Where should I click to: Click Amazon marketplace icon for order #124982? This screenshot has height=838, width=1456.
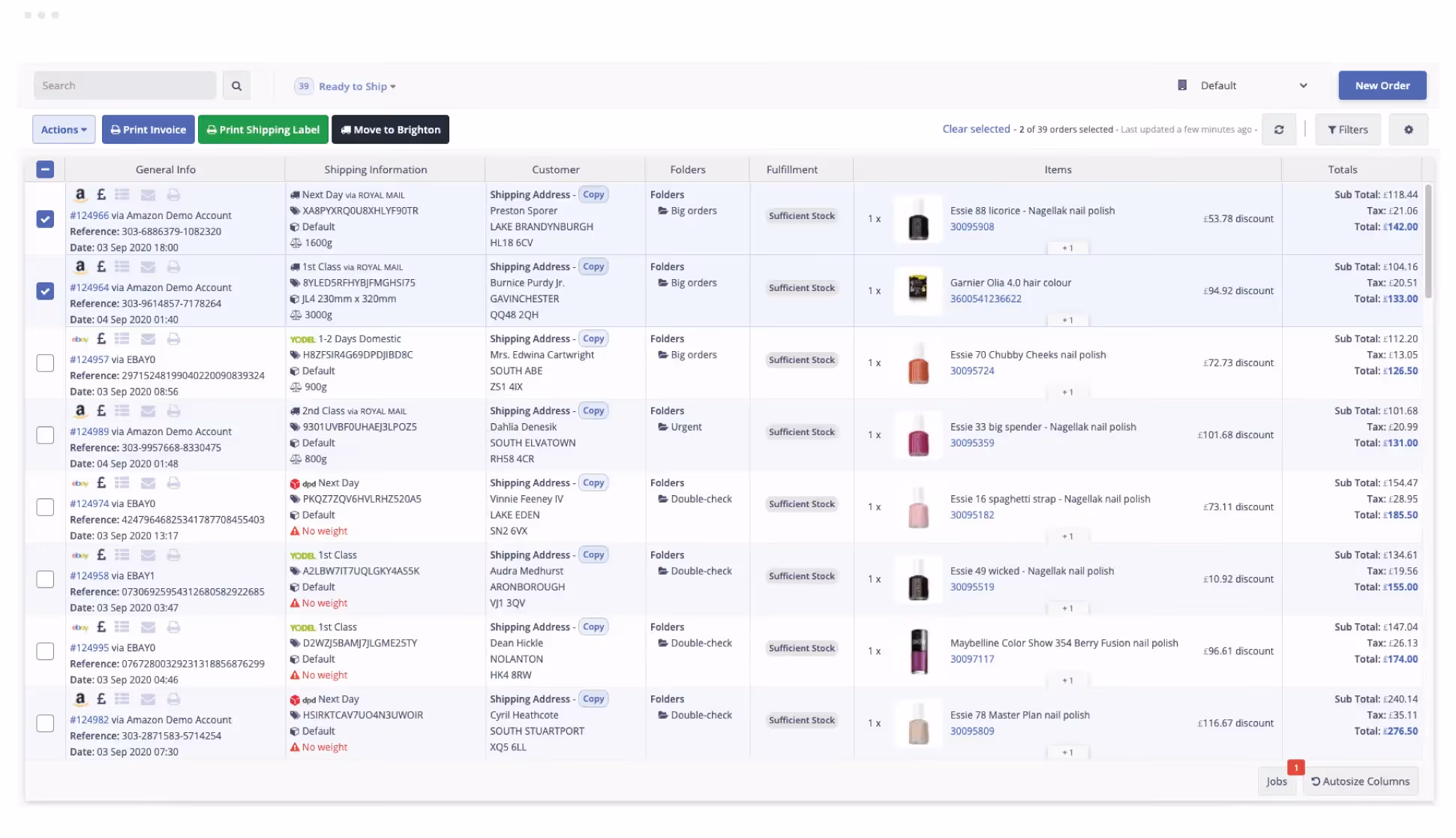tap(80, 699)
